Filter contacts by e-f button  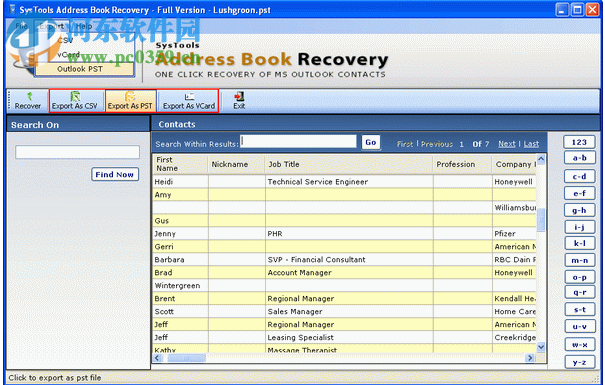[579, 193]
